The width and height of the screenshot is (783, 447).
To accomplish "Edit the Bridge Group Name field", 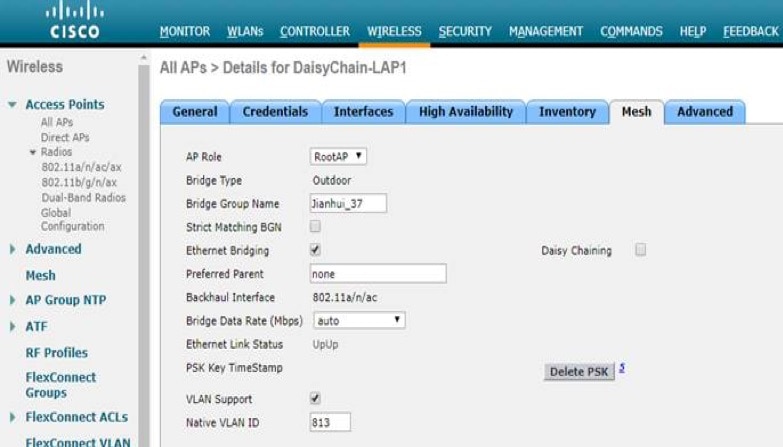I will [x=348, y=203].
